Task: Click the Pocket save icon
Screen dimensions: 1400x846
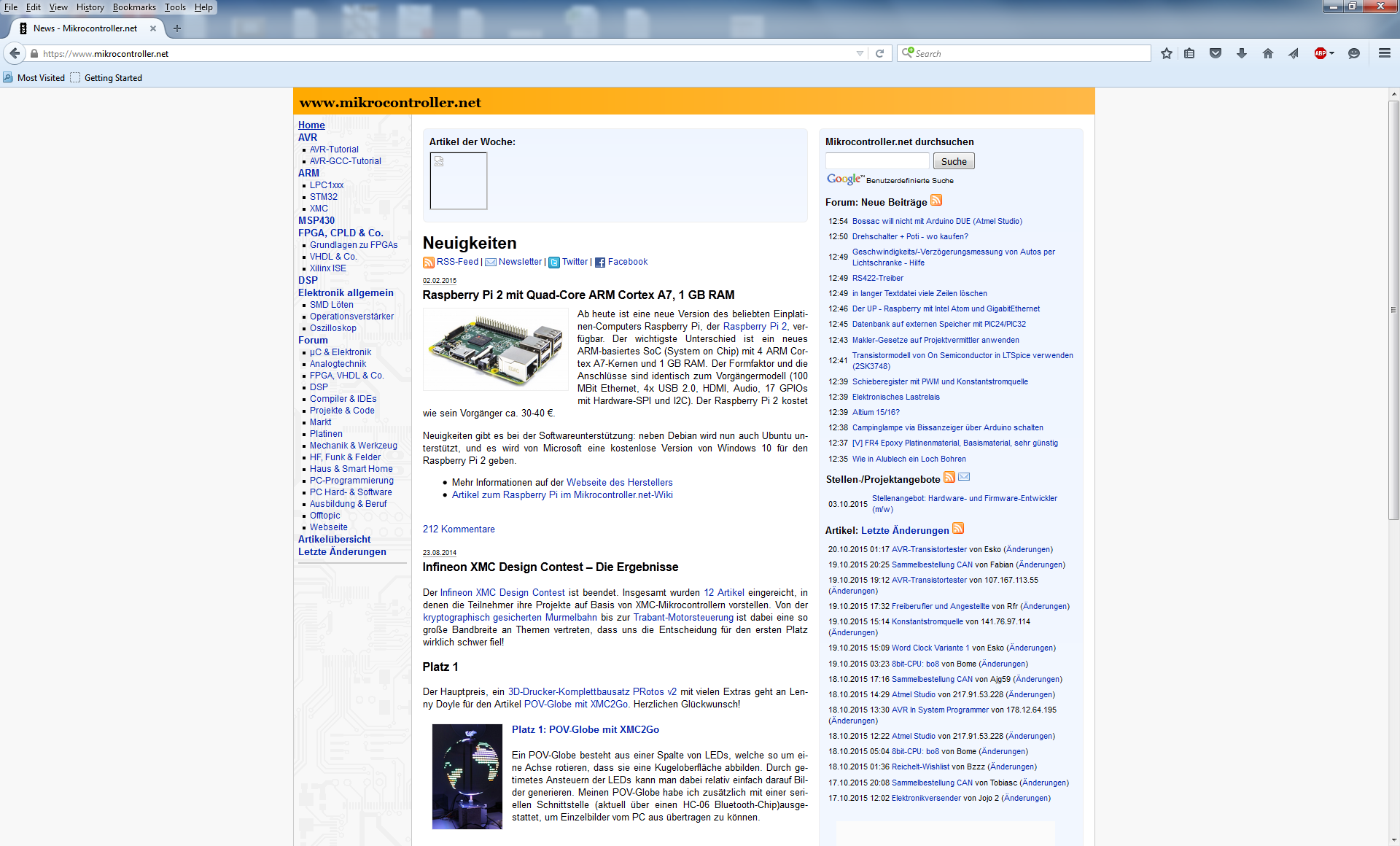Action: point(1216,53)
